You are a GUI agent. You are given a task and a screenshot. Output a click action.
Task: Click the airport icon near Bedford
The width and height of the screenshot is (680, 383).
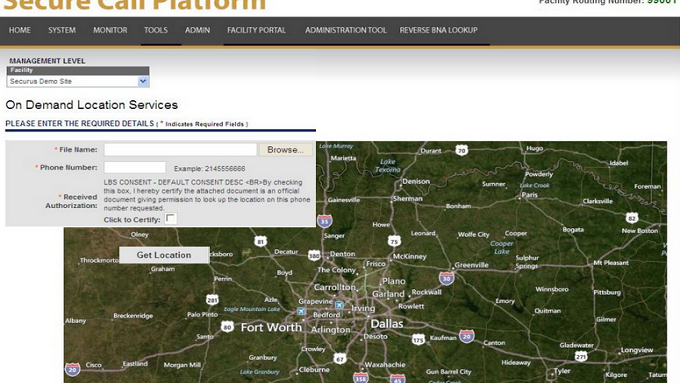301,311
